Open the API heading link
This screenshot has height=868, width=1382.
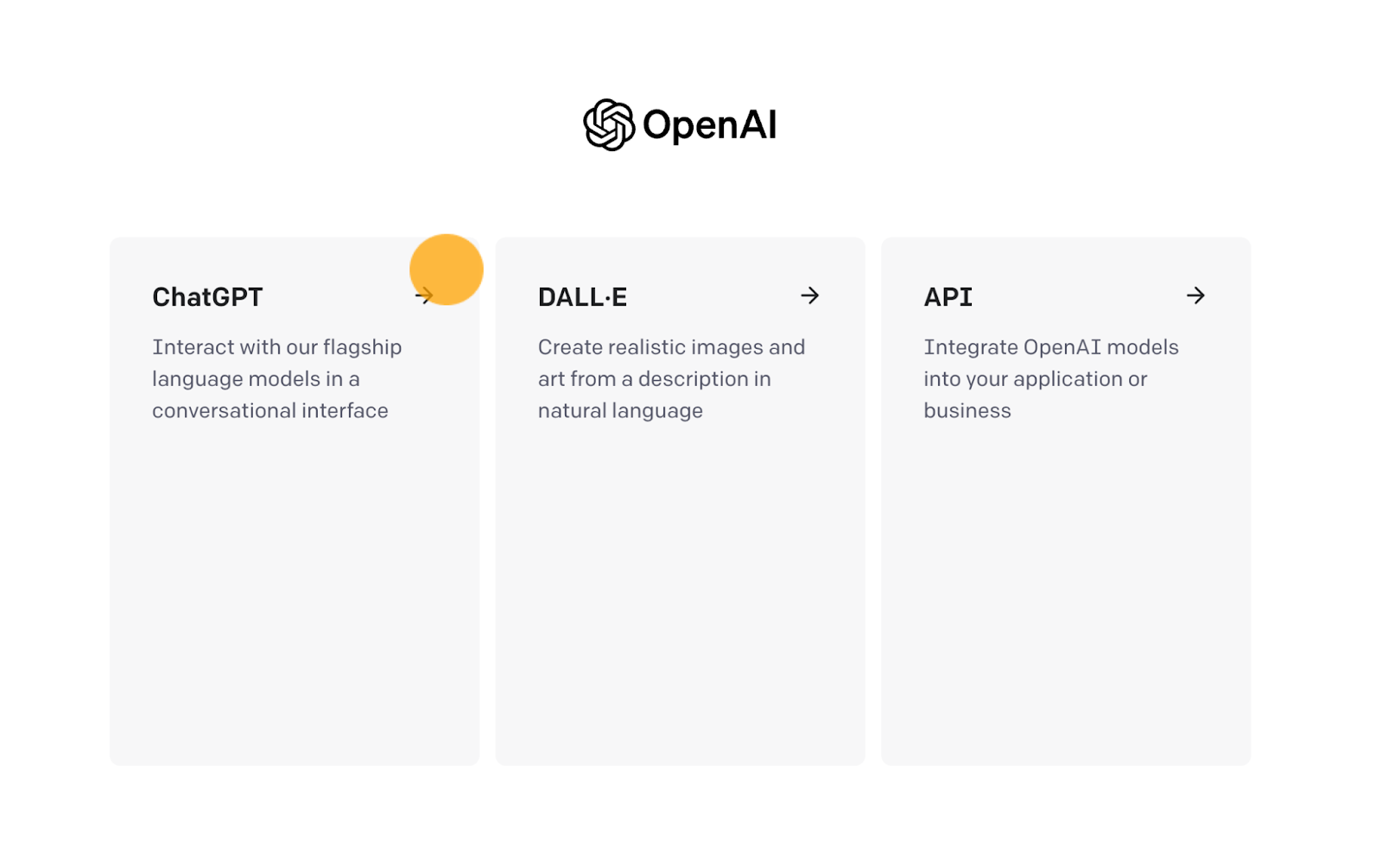pyautogui.click(x=948, y=297)
